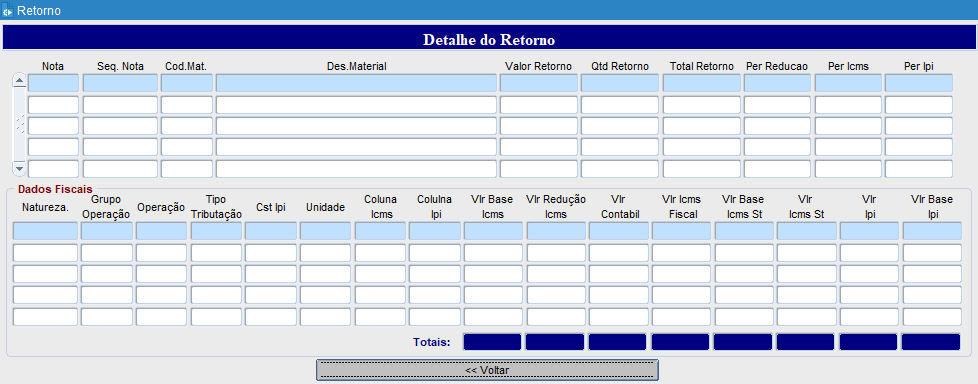978x384 pixels.
Task: Click the first row Nota field
Action: [54, 83]
